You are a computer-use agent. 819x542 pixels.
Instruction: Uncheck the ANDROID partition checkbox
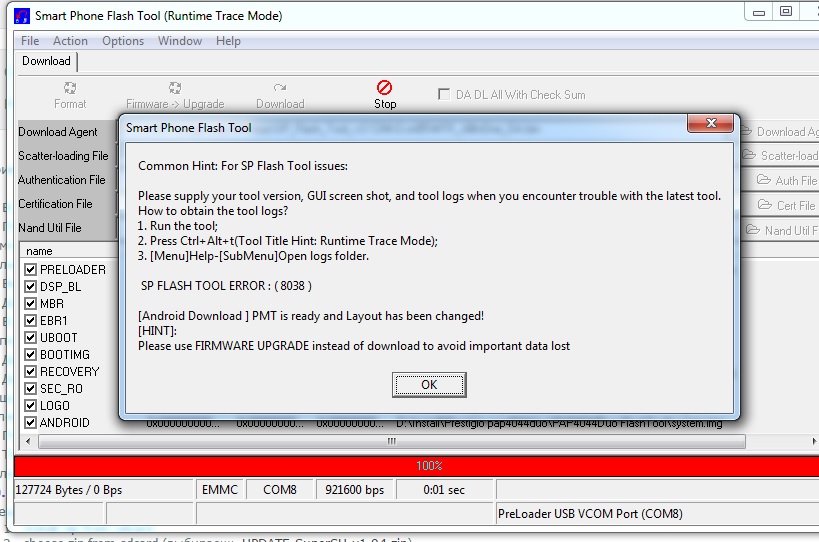[x=31, y=423]
